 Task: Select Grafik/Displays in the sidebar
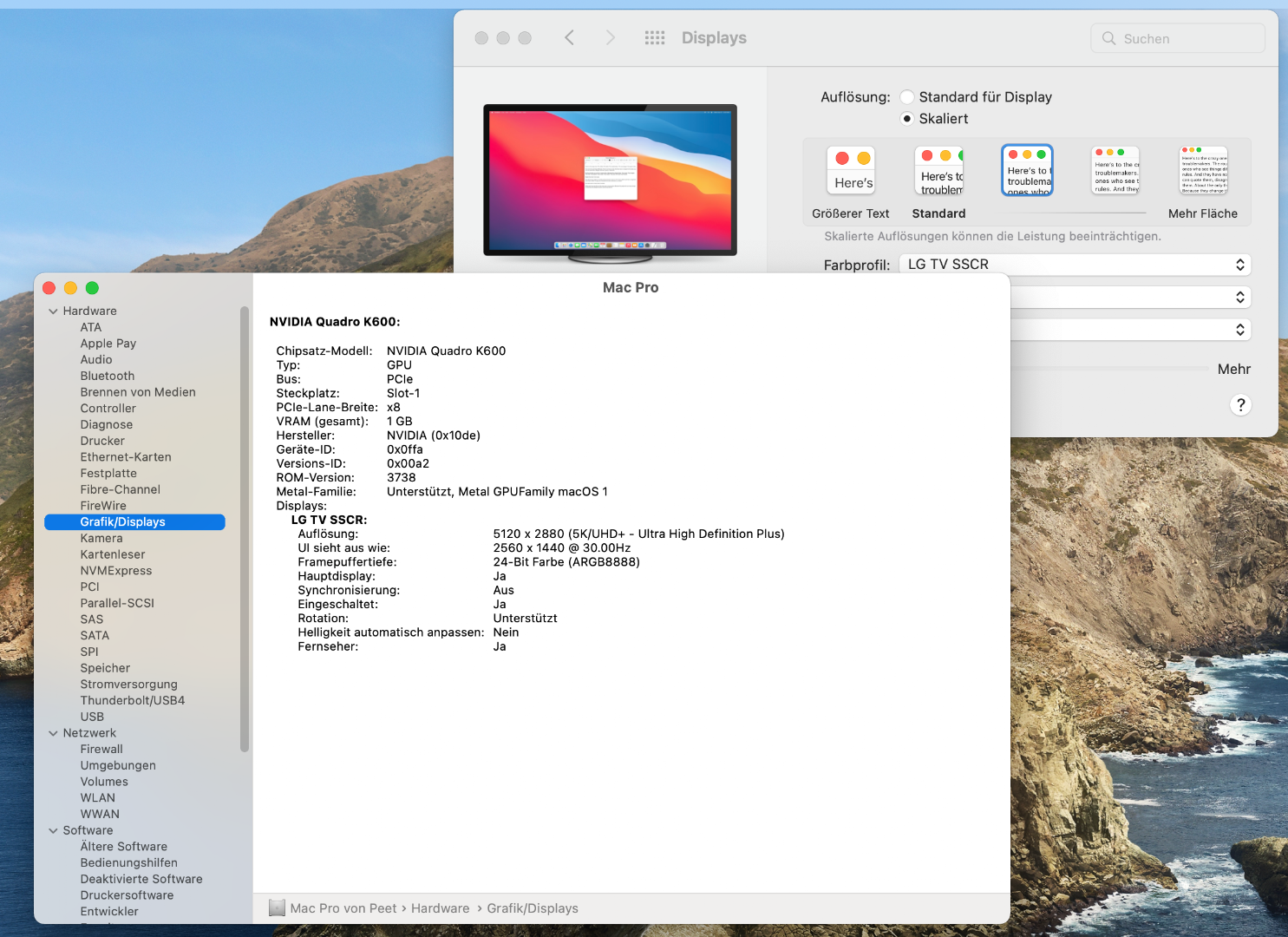[134, 522]
